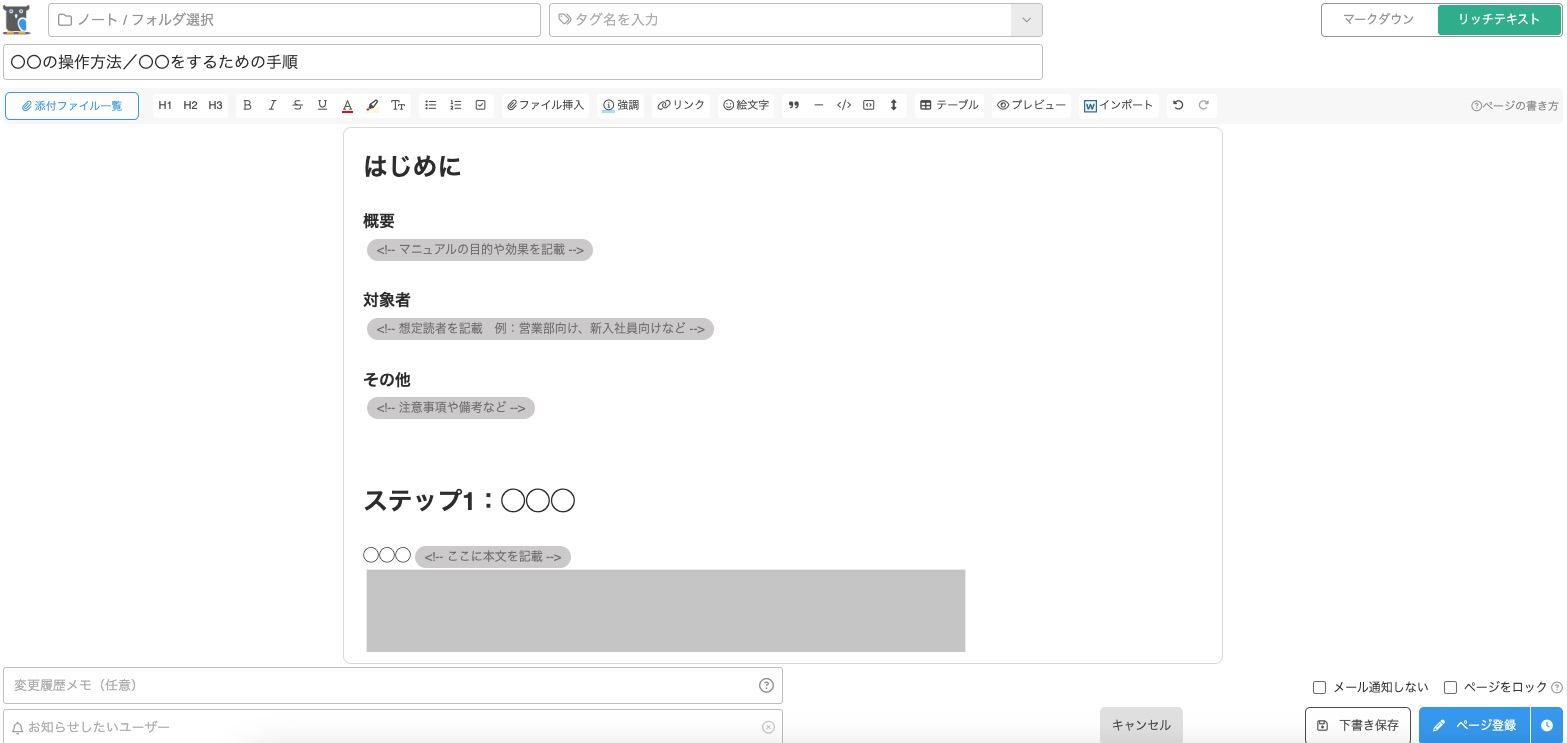Insert inline code with the </> icon

[844, 105]
